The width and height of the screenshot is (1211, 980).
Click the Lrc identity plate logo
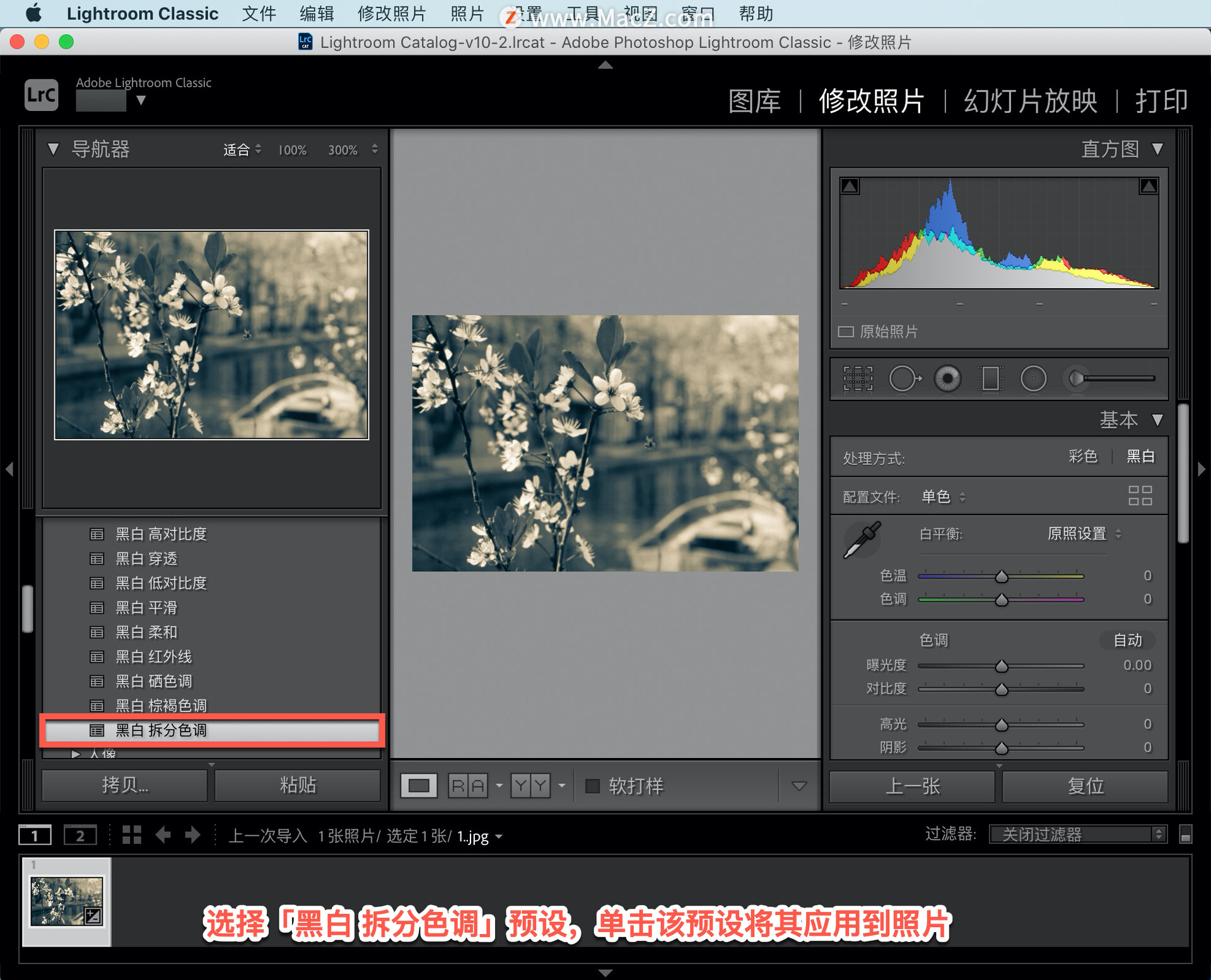point(42,95)
